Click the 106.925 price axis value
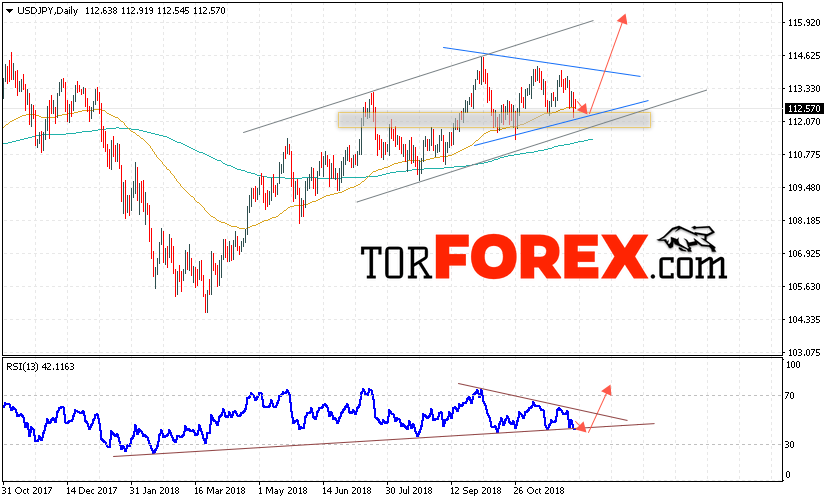This screenshot has height=502, width=825. 804,254
